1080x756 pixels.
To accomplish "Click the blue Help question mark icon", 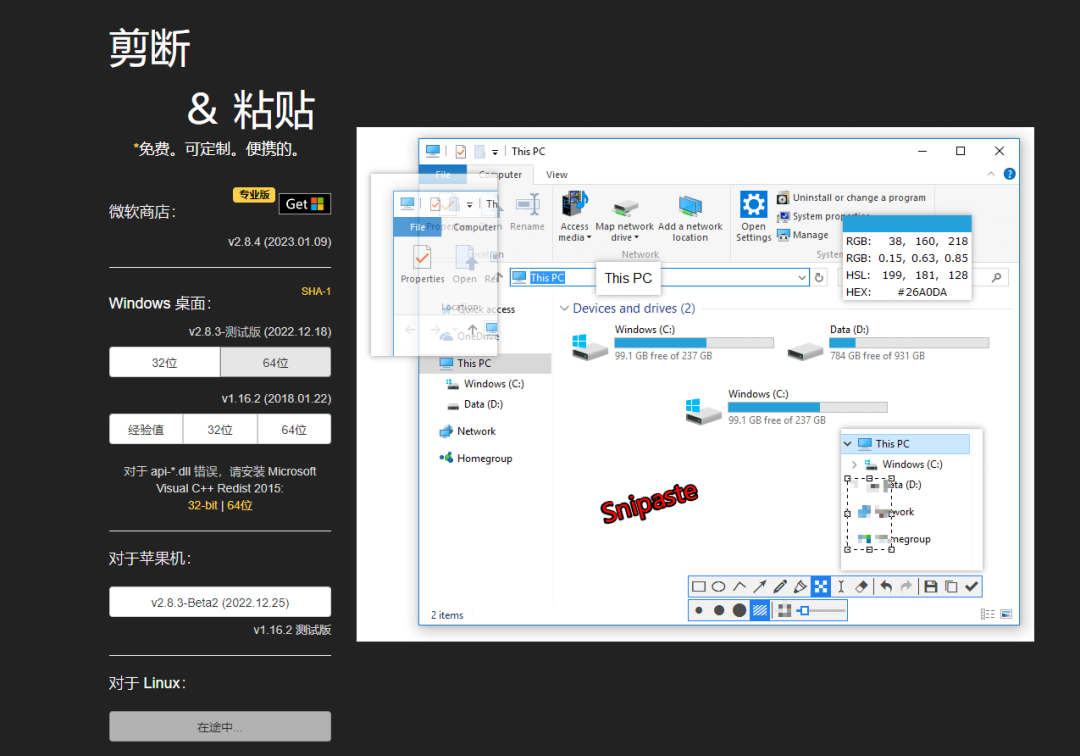I will pos(1009,174).
